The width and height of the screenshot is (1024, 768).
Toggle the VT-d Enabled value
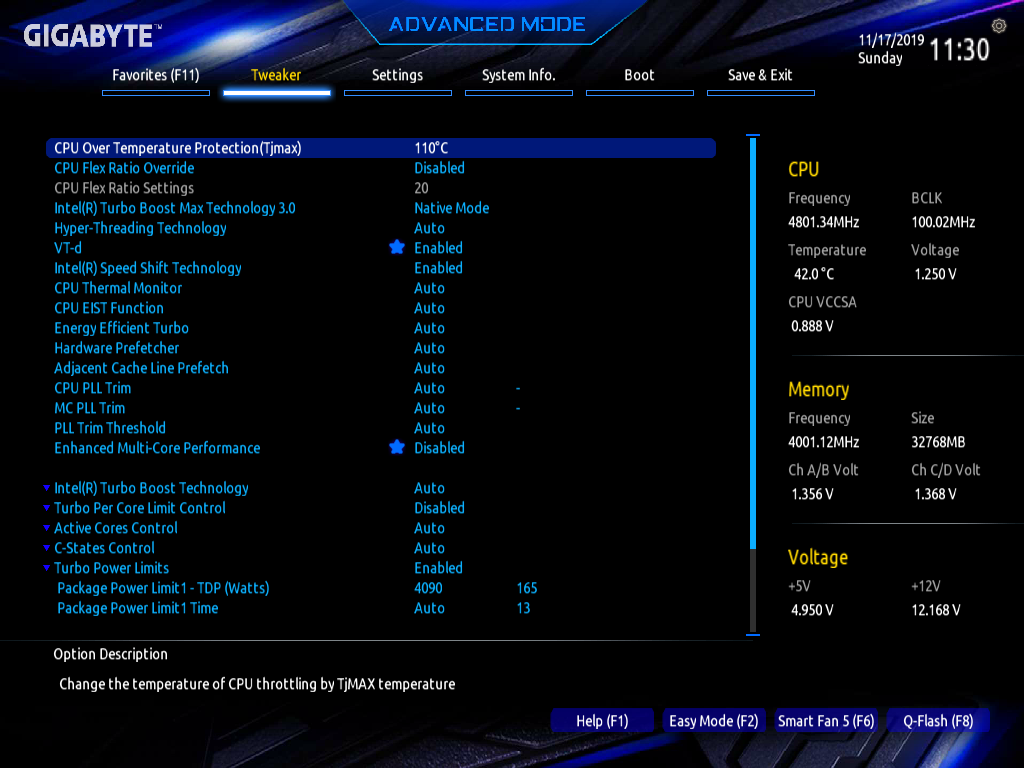tap(438, 248)
